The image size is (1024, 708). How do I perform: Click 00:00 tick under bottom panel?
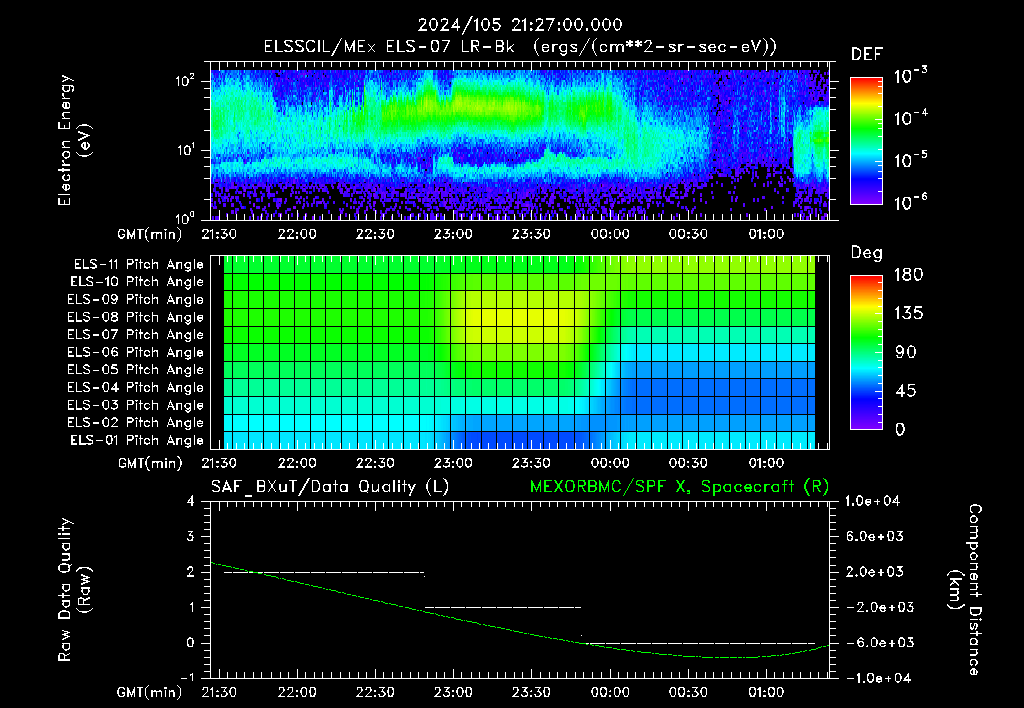609,692
